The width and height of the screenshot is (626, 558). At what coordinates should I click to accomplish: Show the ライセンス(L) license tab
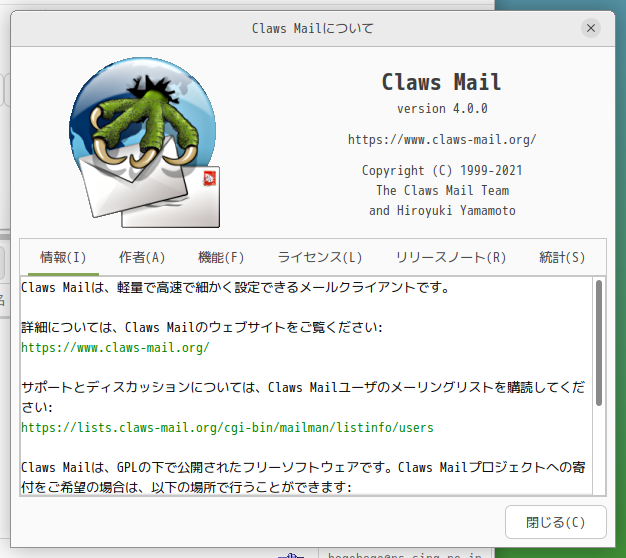click(x=320, y=257)
